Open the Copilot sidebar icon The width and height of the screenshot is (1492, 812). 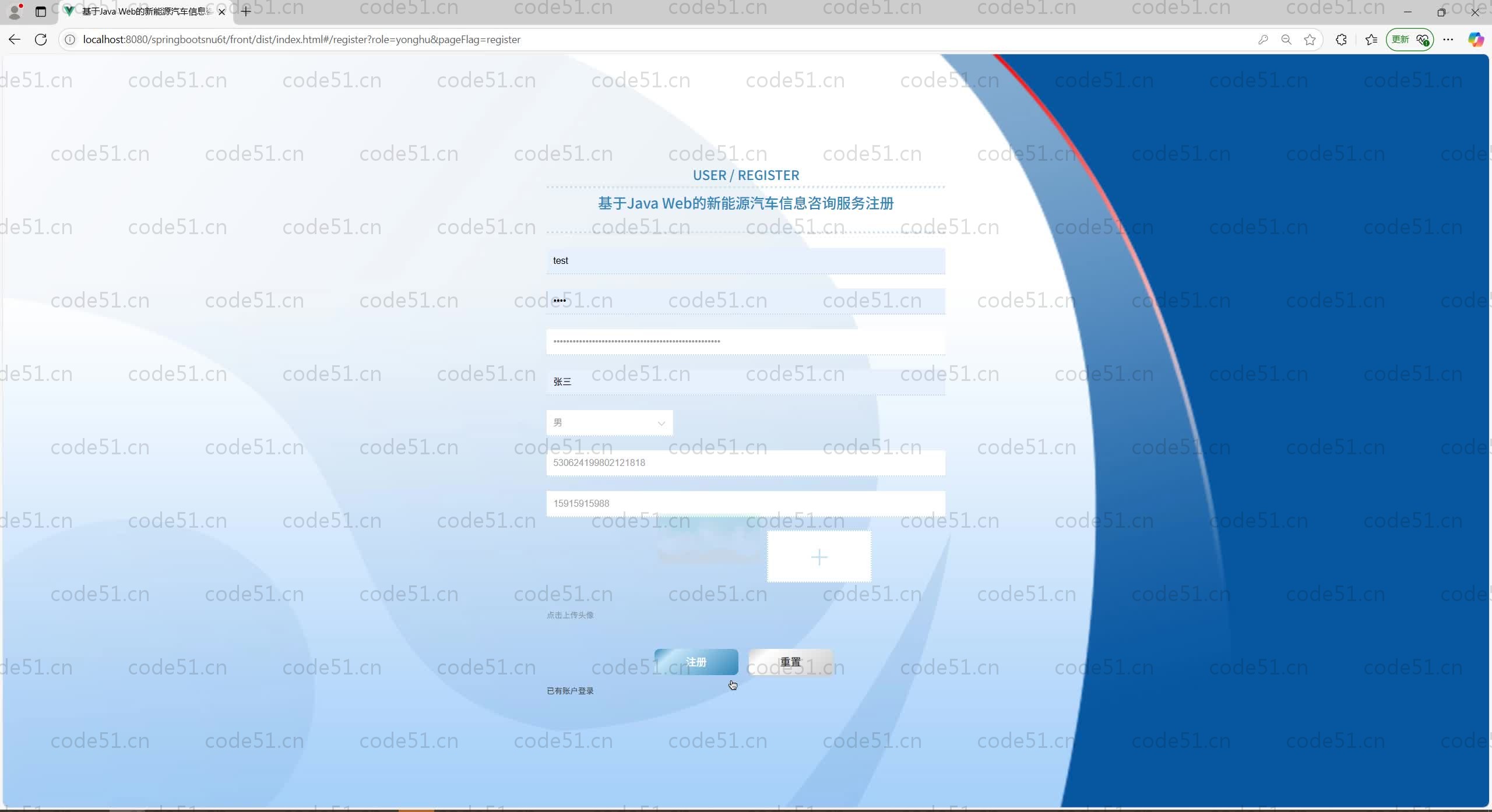1476,40
